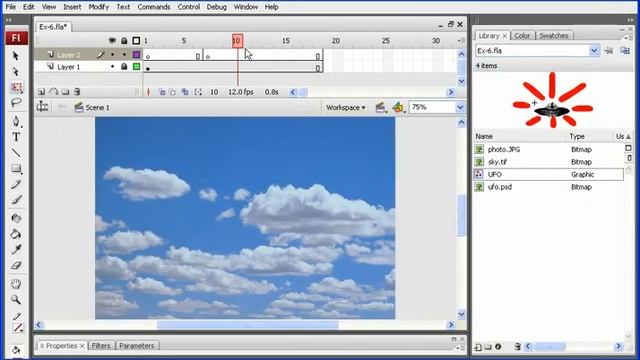Click the Insert Layer icon
Image resolution: width=640 pixels, height=360 pixels.
coord(41,92)
